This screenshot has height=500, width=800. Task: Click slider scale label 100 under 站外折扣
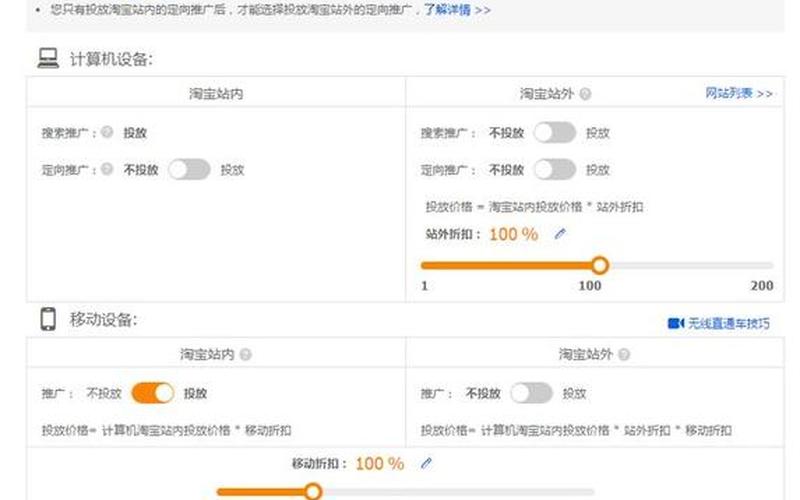coord(590,285)
